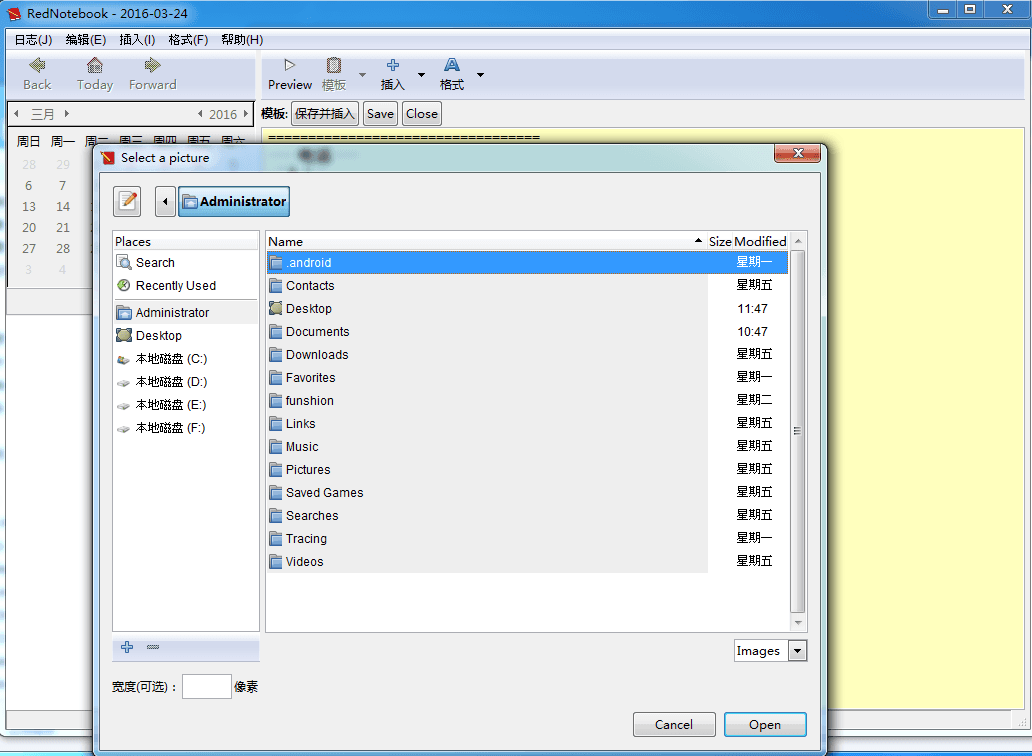The height and width of the screenshot is (756, 1032).
Task: Select the Documents folder
Action: point(527,332)
